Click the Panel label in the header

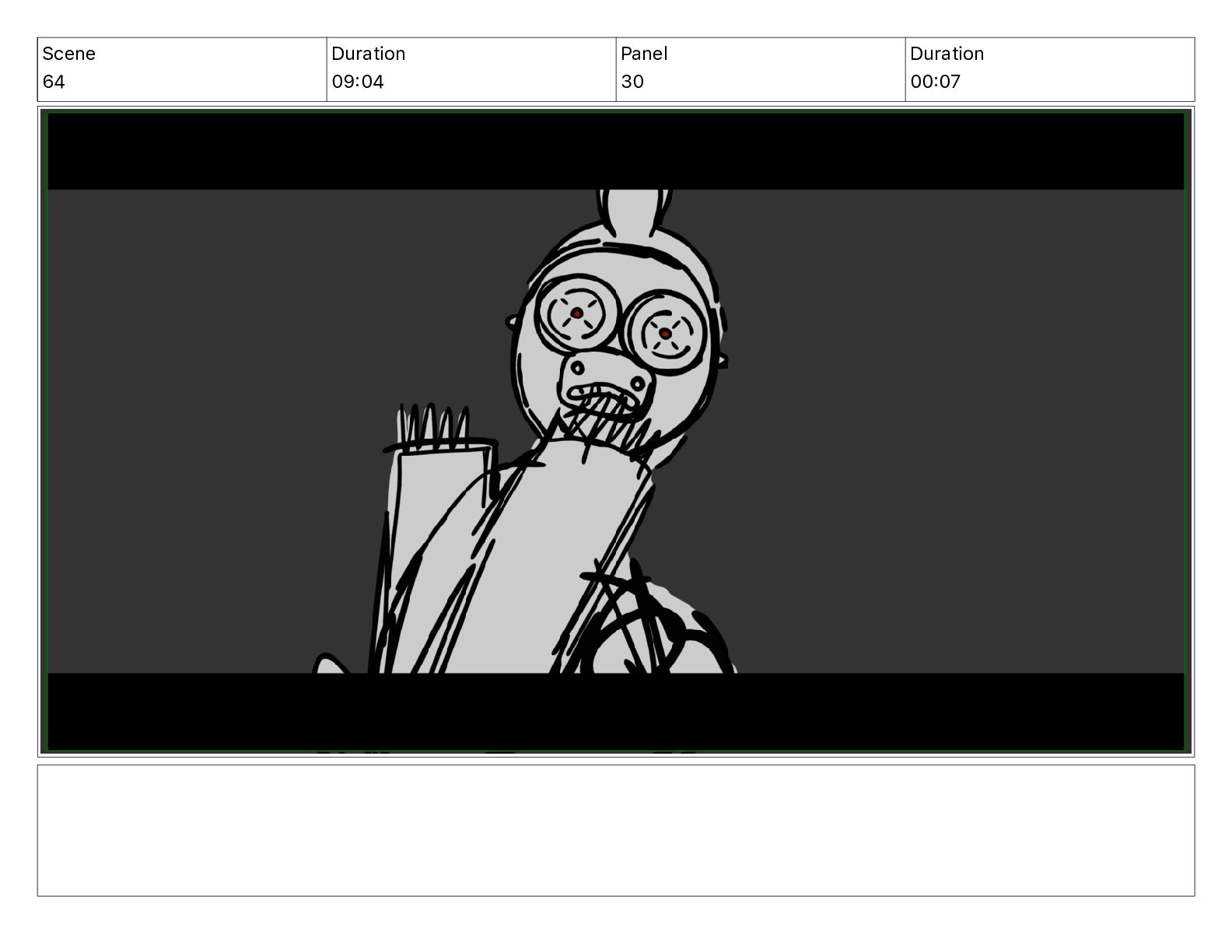point(644,54)
